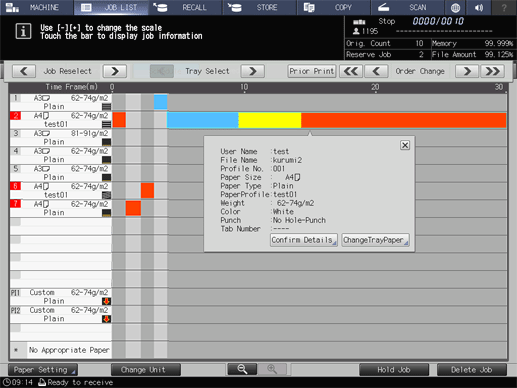Open the MACHINE tab
Screen dimensions: 517x388
[x=37, y=7]
